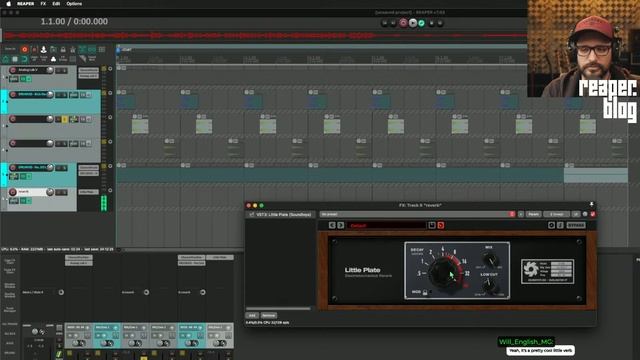Click the pencil icon in main toolbar

tap(83, 59)
